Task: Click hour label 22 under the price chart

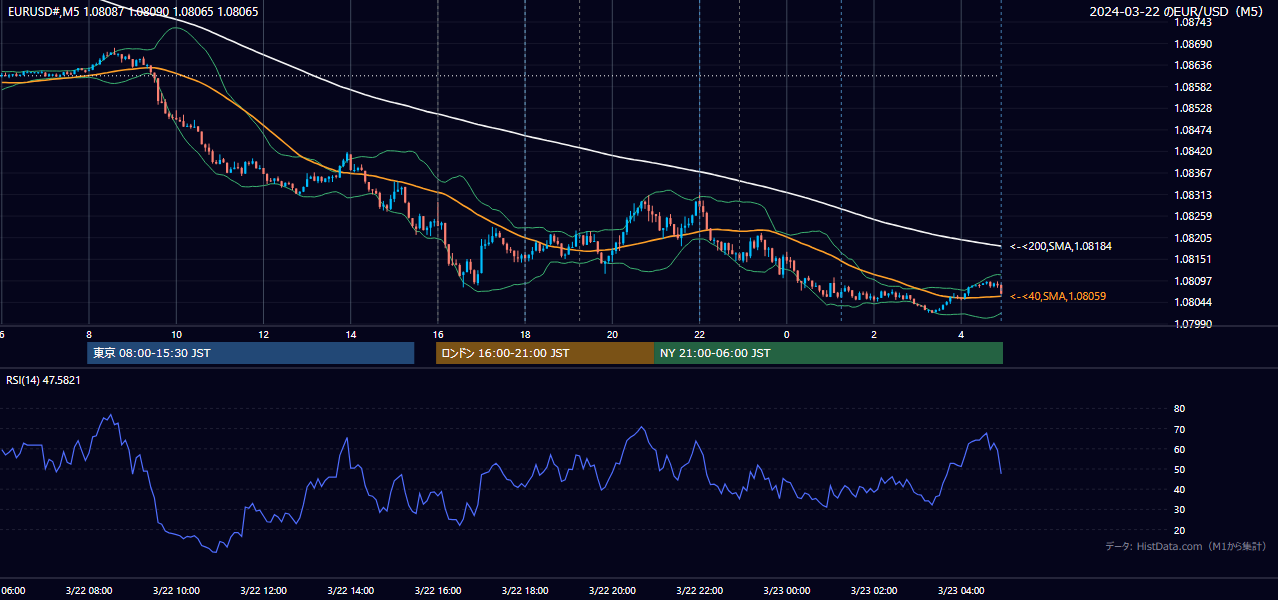Action: click(699, 334)
